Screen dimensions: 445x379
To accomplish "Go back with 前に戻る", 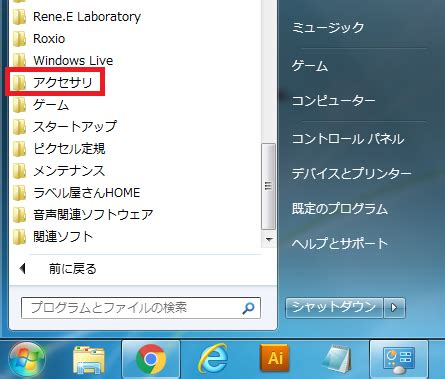I will tap(73, 269).
